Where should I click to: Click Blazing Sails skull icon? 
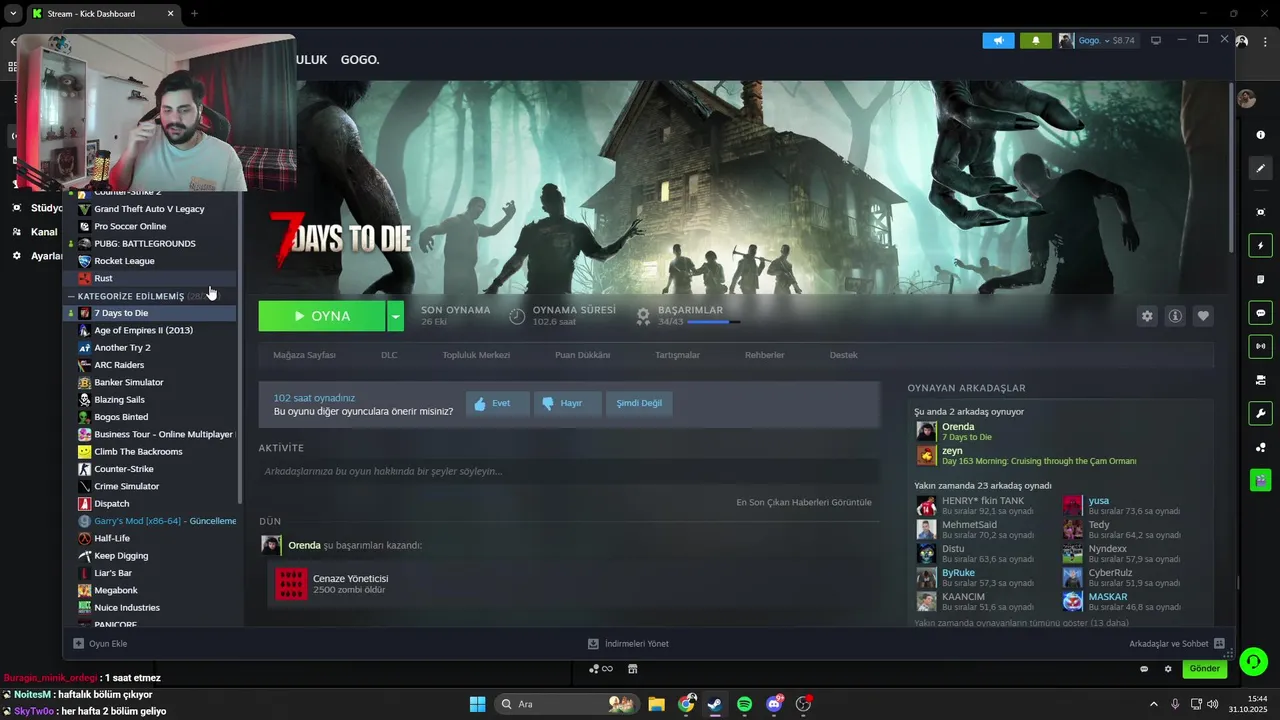pyautogui.click(x=84, y=400)
